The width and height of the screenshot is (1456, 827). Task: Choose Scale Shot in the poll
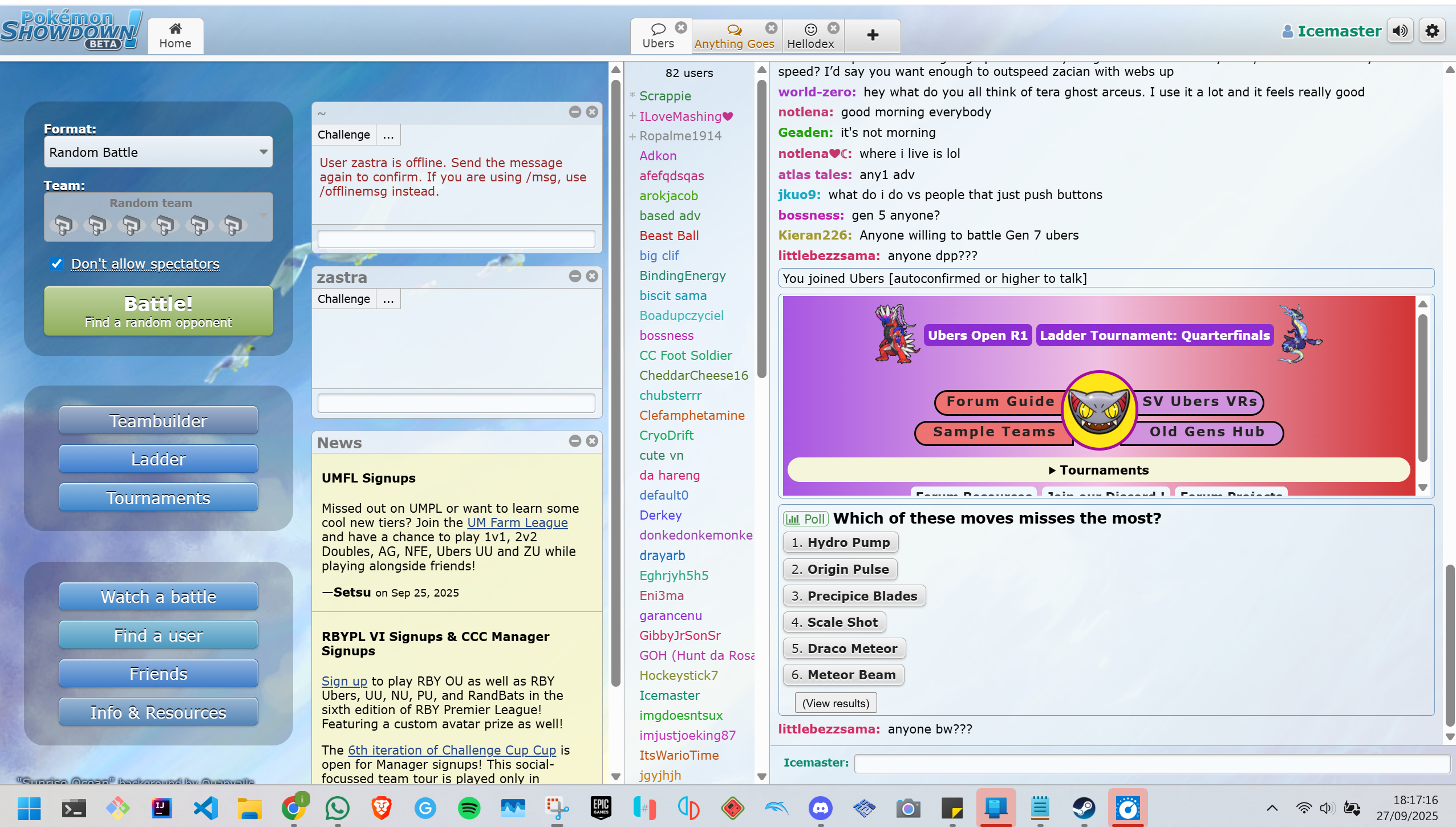coord(834,622)
